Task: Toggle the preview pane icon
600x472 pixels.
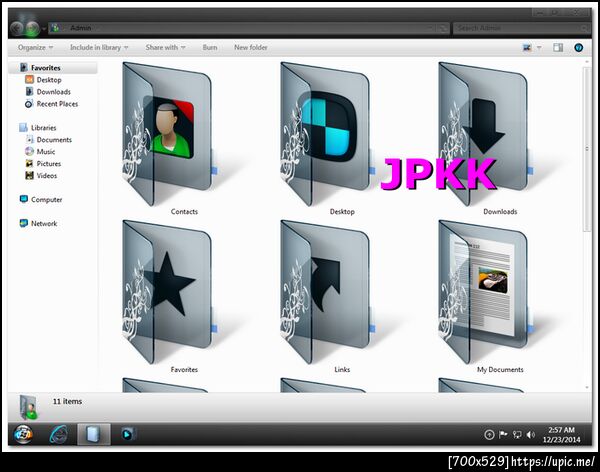Action: (558, 47)
